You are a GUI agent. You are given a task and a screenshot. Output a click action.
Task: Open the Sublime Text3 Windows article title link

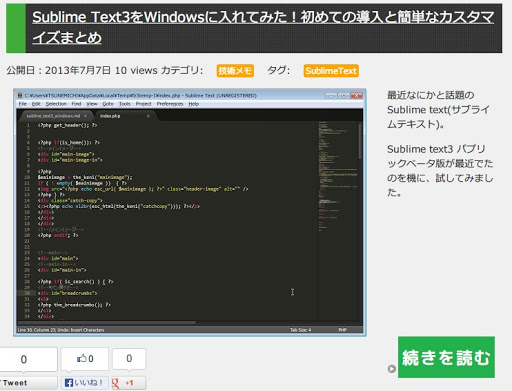(x=263, y=27)
